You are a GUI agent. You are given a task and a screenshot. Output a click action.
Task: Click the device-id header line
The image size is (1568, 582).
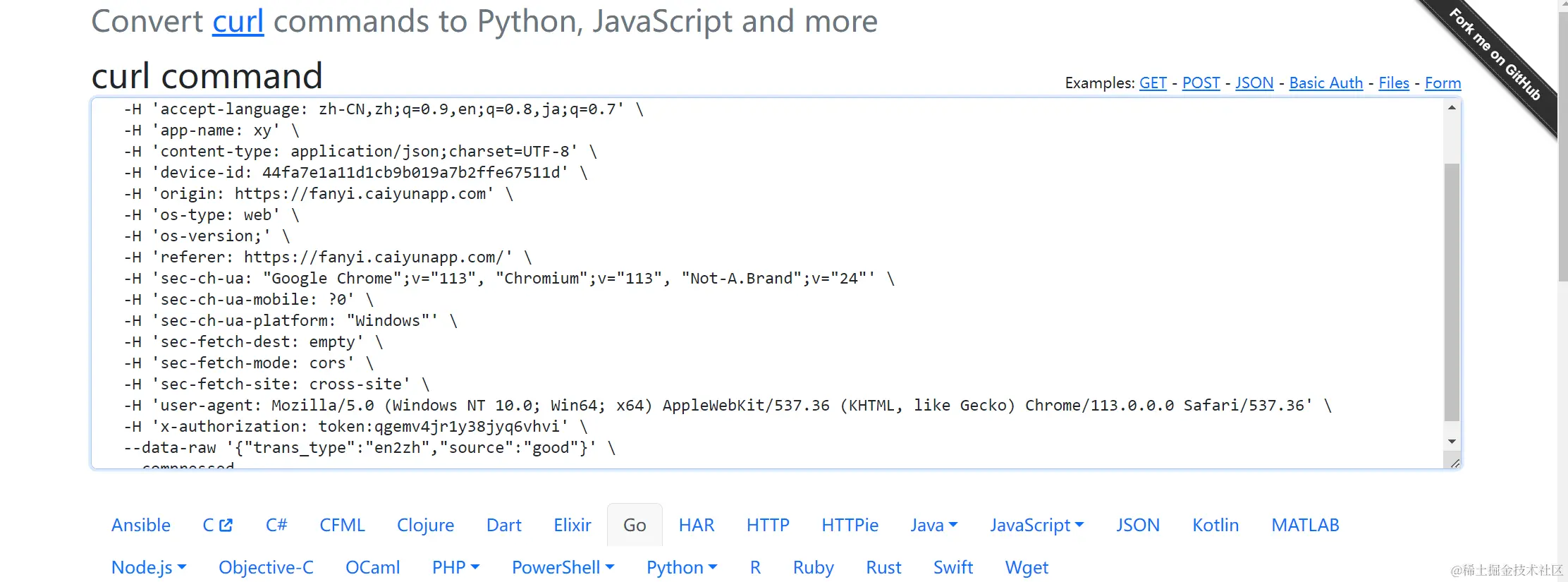click(x=356, y=173)
